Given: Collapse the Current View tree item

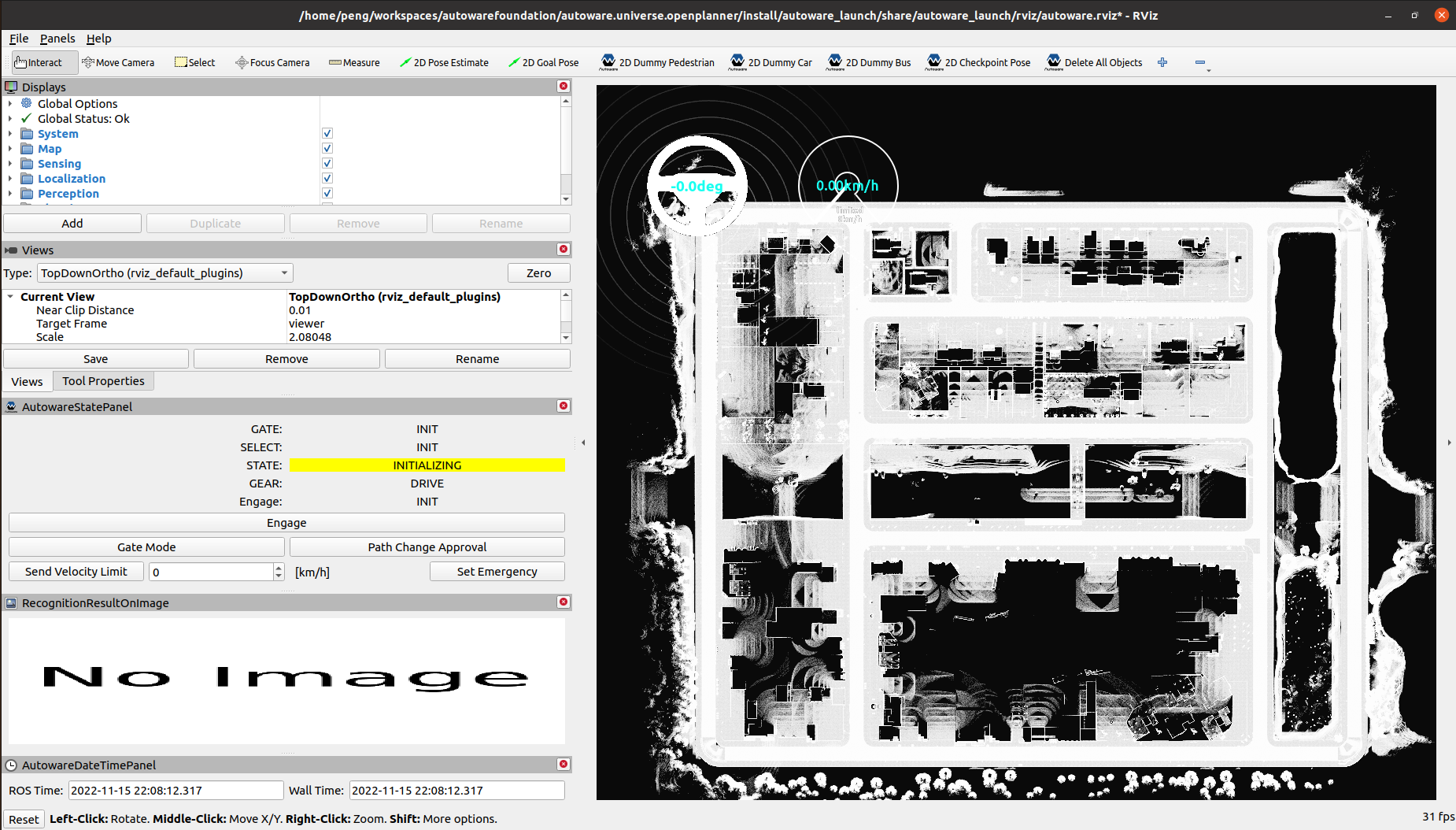Looking at the screenshot, I should point(10,297).
